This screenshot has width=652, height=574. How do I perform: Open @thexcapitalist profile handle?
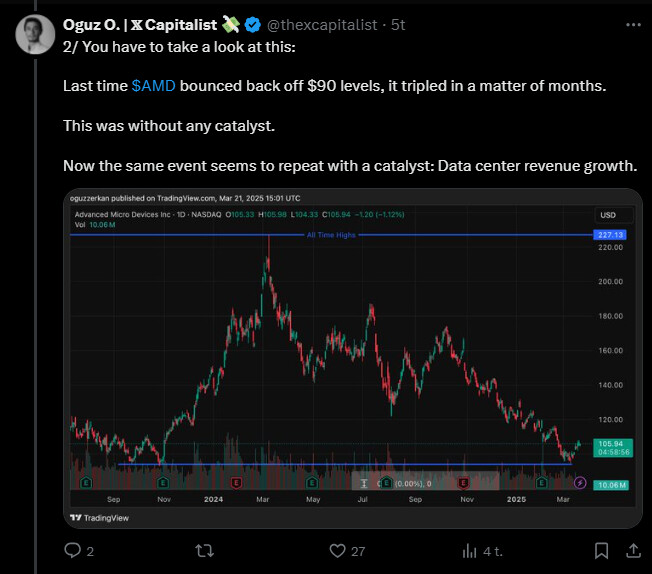pos(320,23)
